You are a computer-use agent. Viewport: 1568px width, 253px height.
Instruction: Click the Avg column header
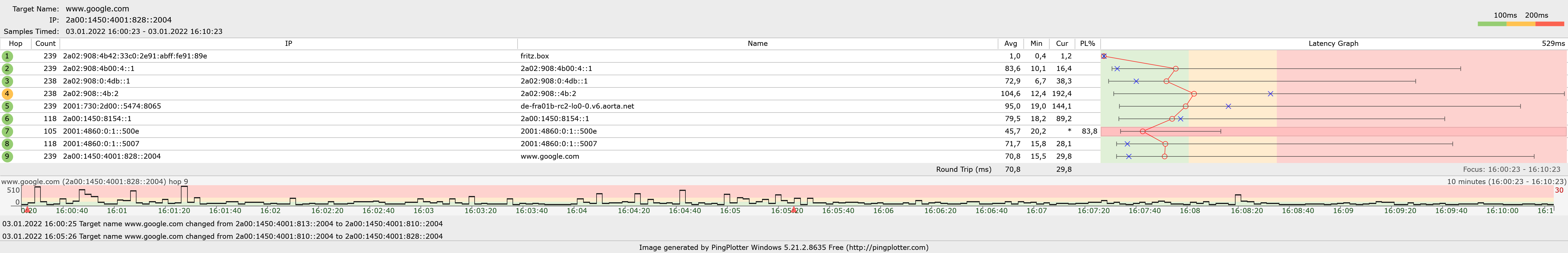pyautogui.click(x=1010, y=43)
